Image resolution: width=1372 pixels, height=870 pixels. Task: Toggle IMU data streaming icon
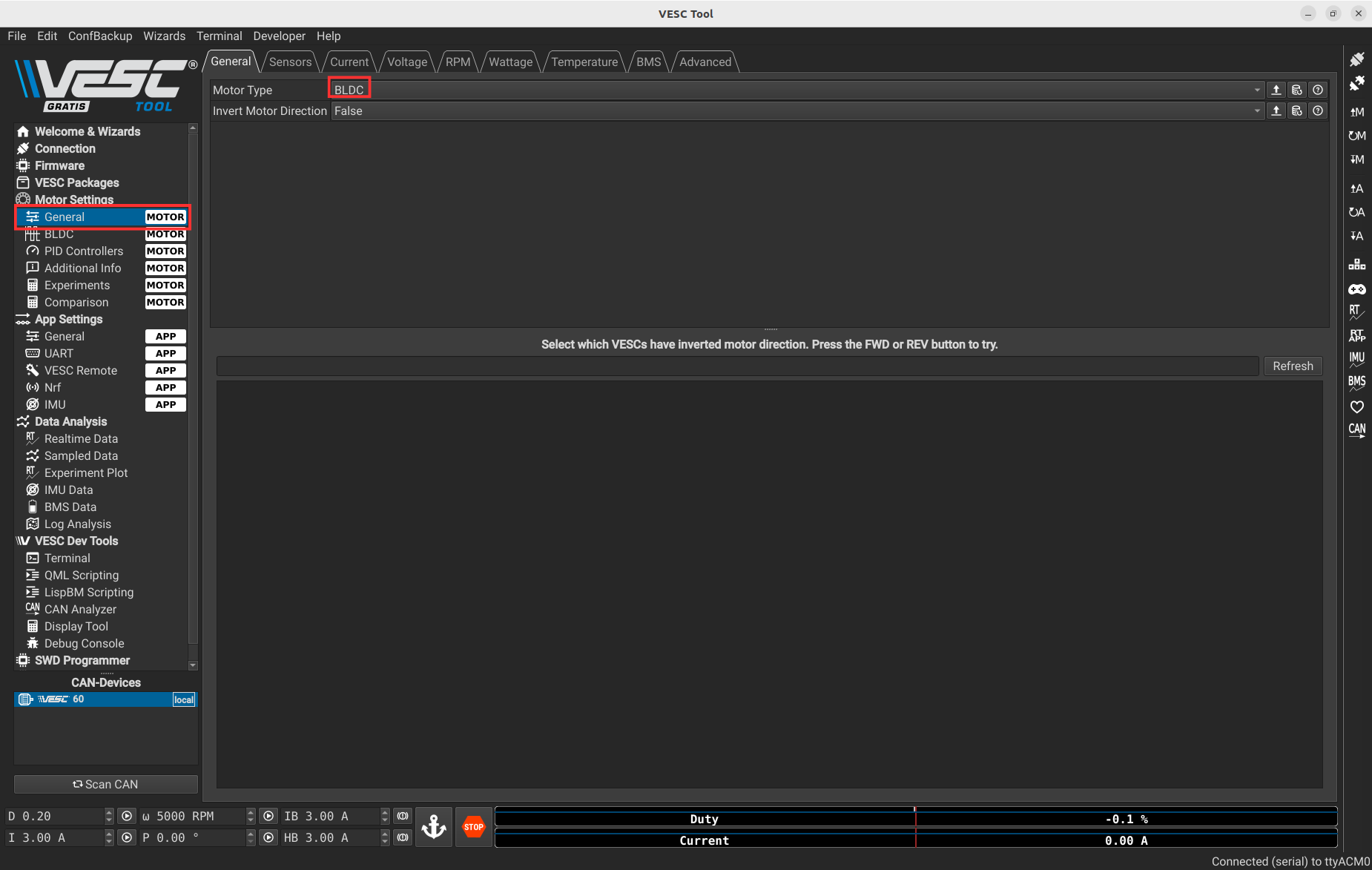1356,359
